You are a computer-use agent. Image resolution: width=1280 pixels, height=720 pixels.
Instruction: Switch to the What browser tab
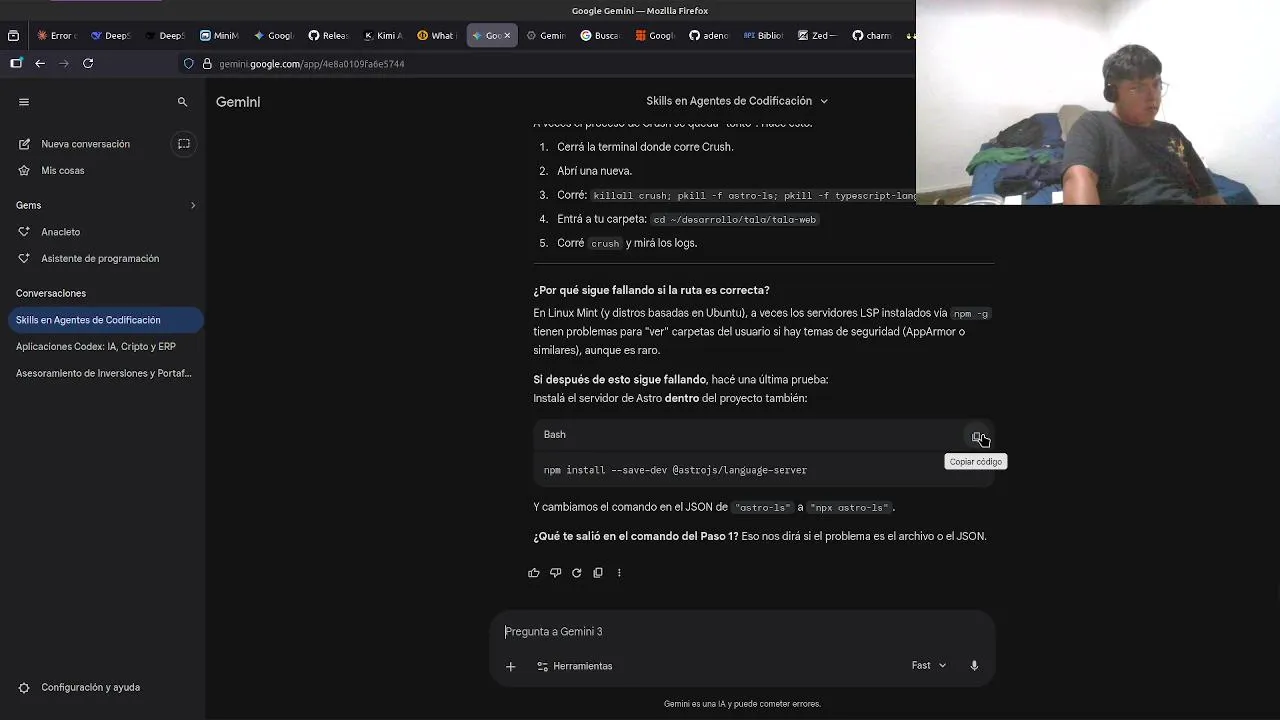[435, 36]
